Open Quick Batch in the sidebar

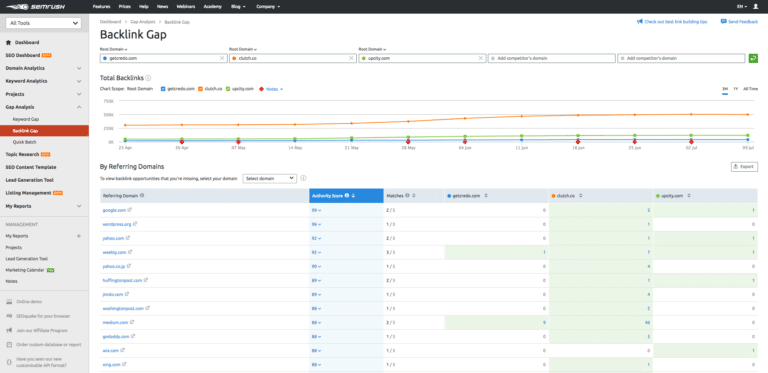(24, 142)
